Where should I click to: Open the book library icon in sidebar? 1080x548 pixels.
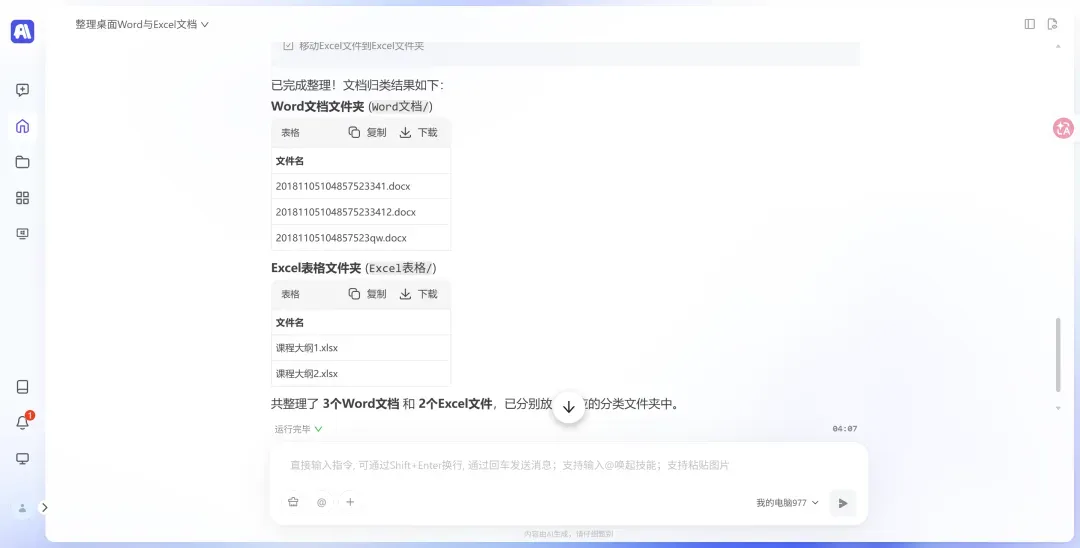coord(22,387)
